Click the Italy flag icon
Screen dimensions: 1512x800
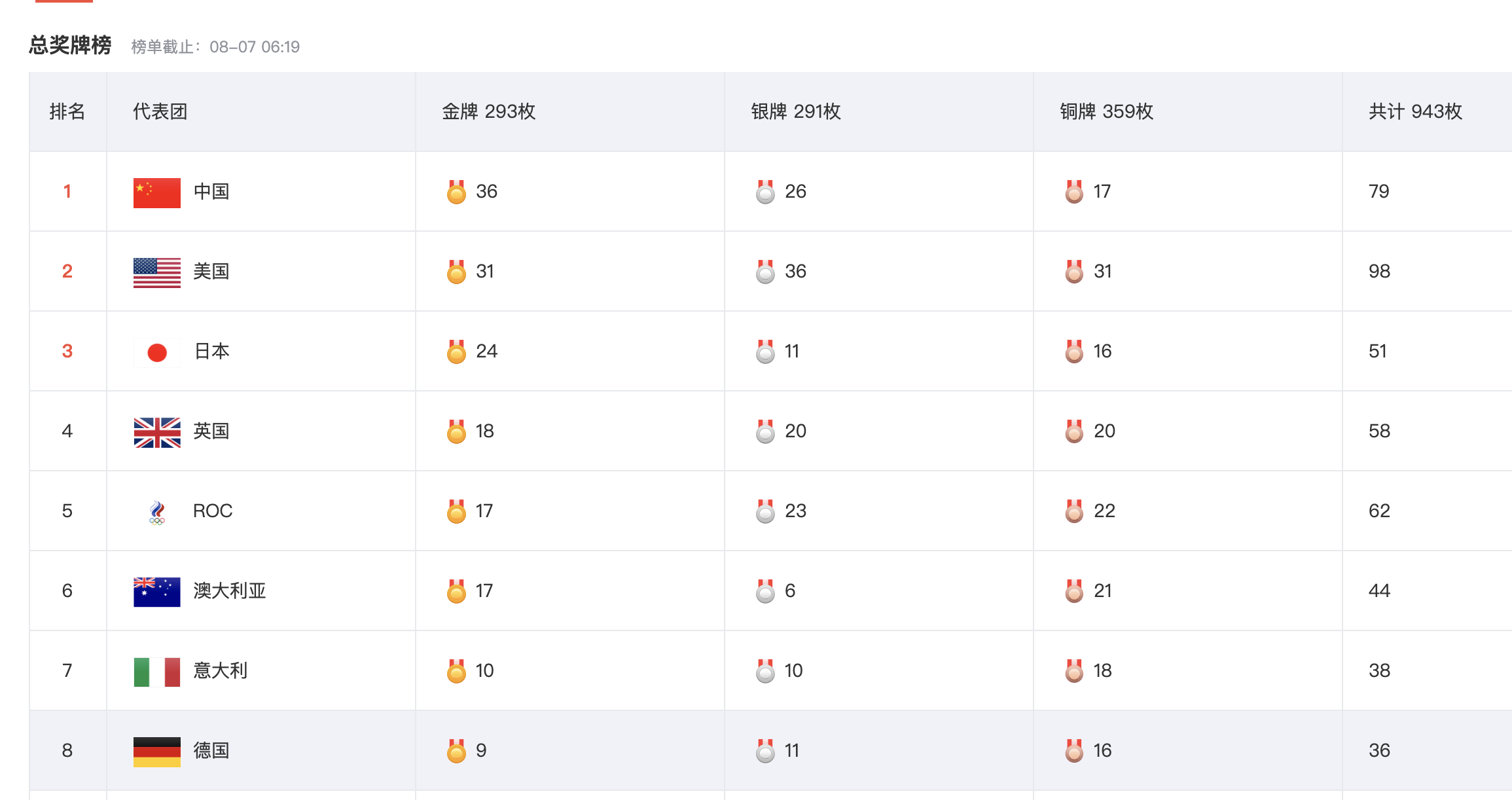[x=157, y=672]
